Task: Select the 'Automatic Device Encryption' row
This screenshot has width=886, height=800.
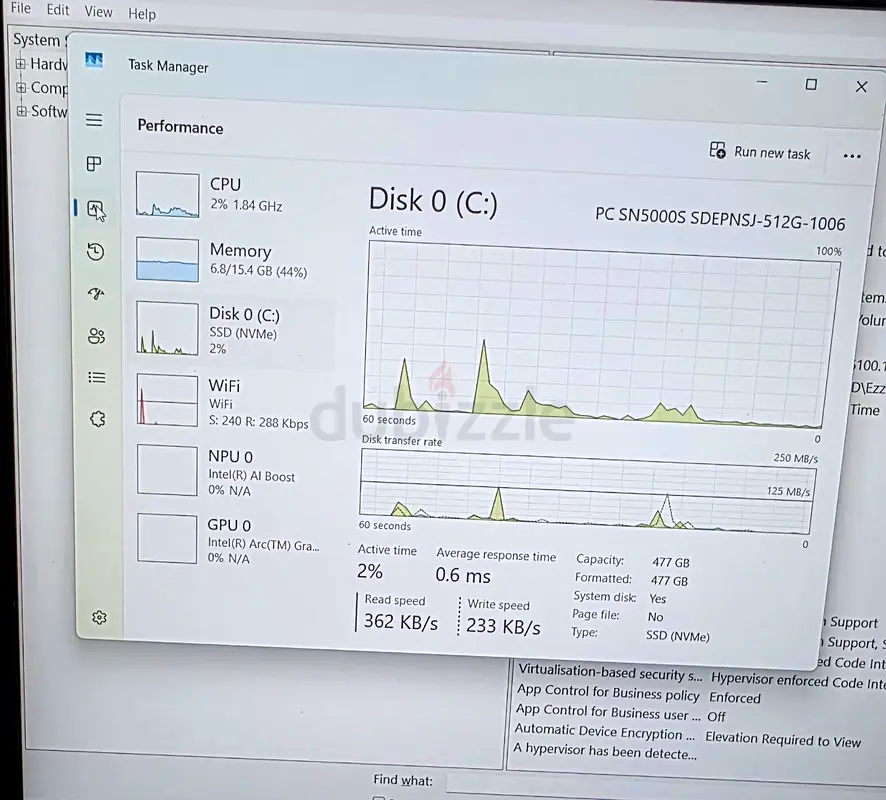Action: tap(688, 736)
